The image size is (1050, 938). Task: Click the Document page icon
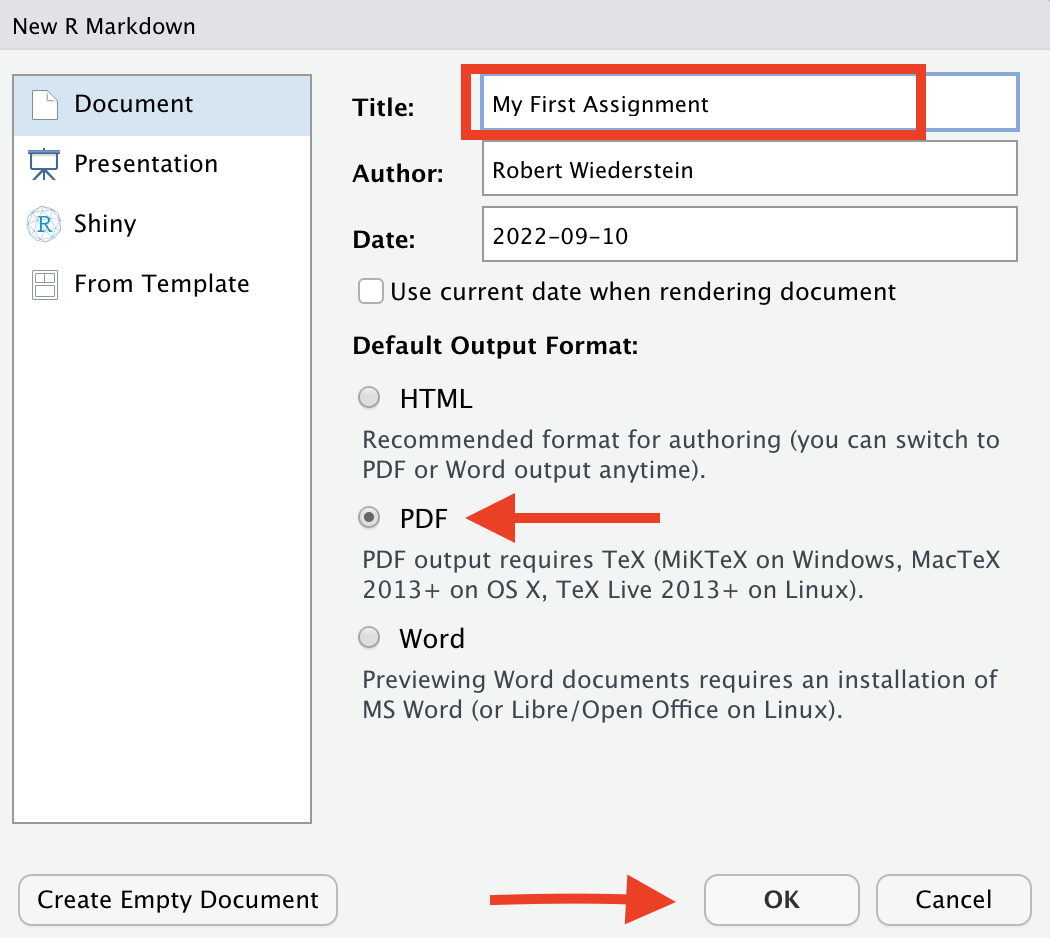click(45, 105)
